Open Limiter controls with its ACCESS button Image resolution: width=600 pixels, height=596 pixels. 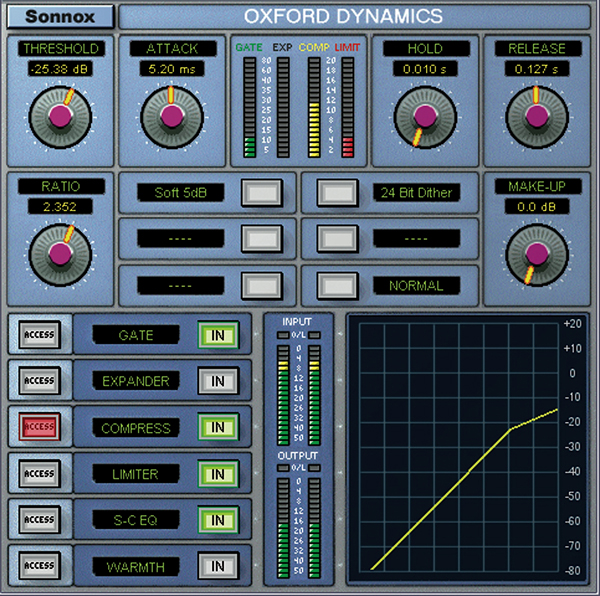click(40, 474)
